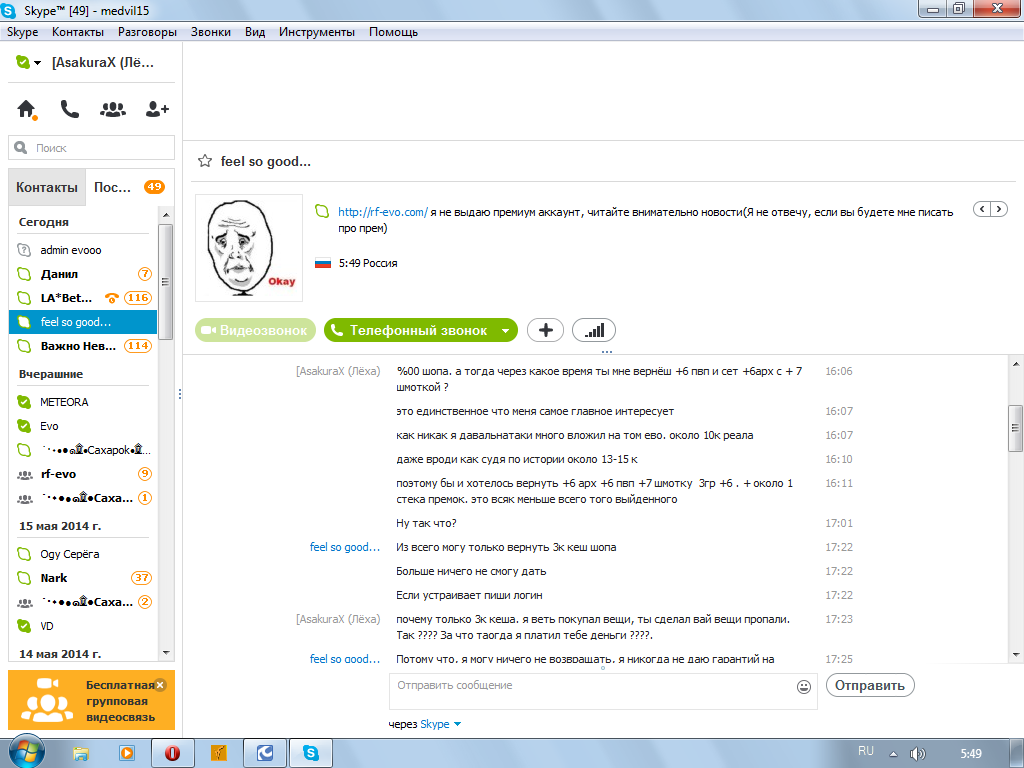This screenshot has height=768, width=1024.
Task: Open the okay-face avatar picture
Action: pos(249,248)
